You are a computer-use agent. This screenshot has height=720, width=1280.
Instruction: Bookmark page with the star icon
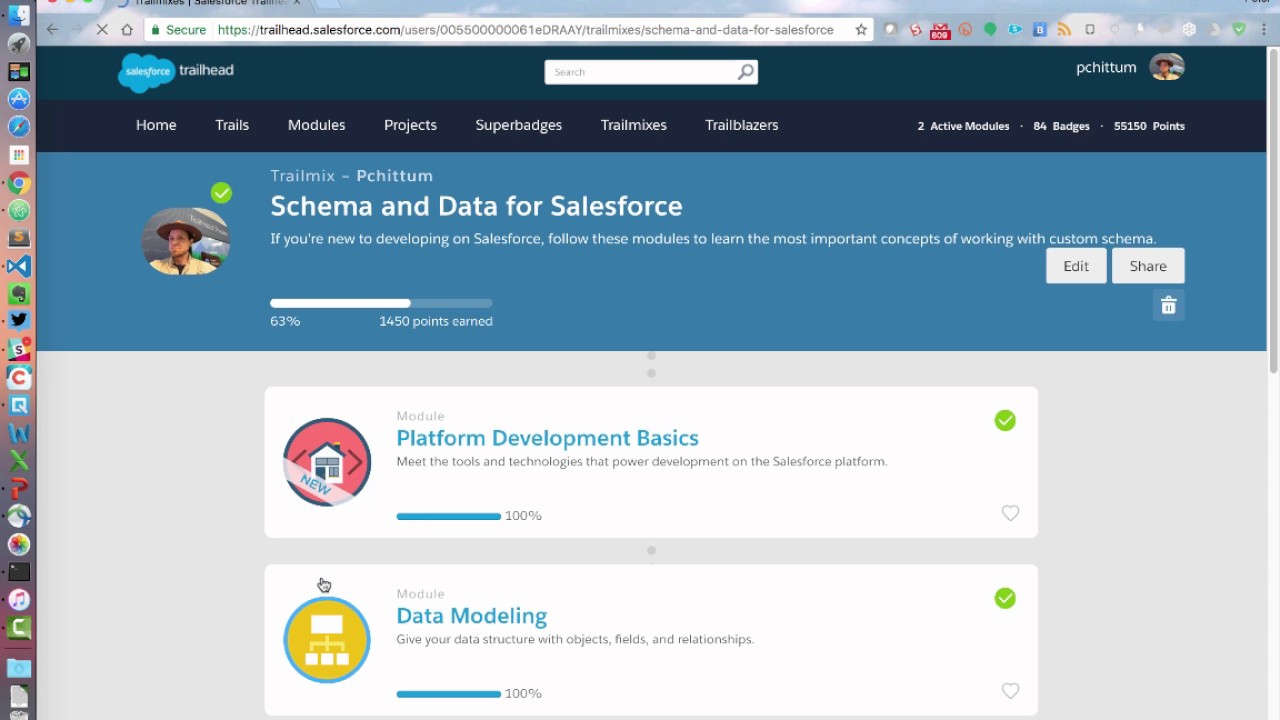(861, 30)
